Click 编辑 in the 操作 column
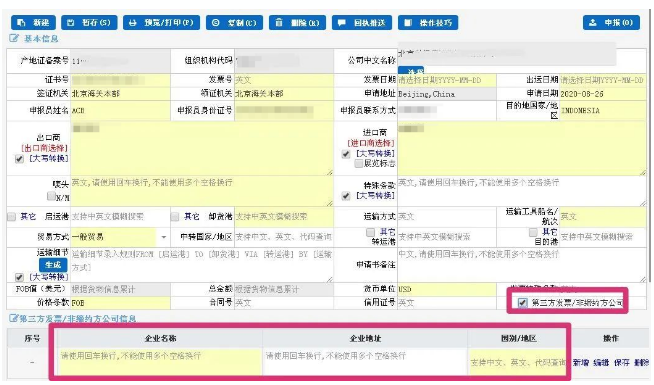The height and width of the screenshot is (385, 654). [x=601, y=362]
